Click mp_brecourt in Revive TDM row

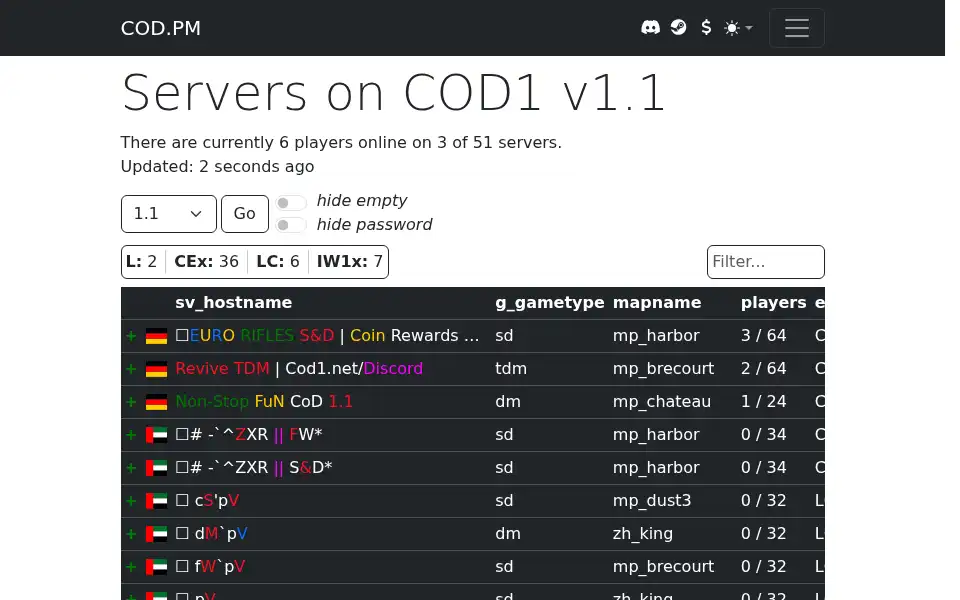click(x=663, y=369)
